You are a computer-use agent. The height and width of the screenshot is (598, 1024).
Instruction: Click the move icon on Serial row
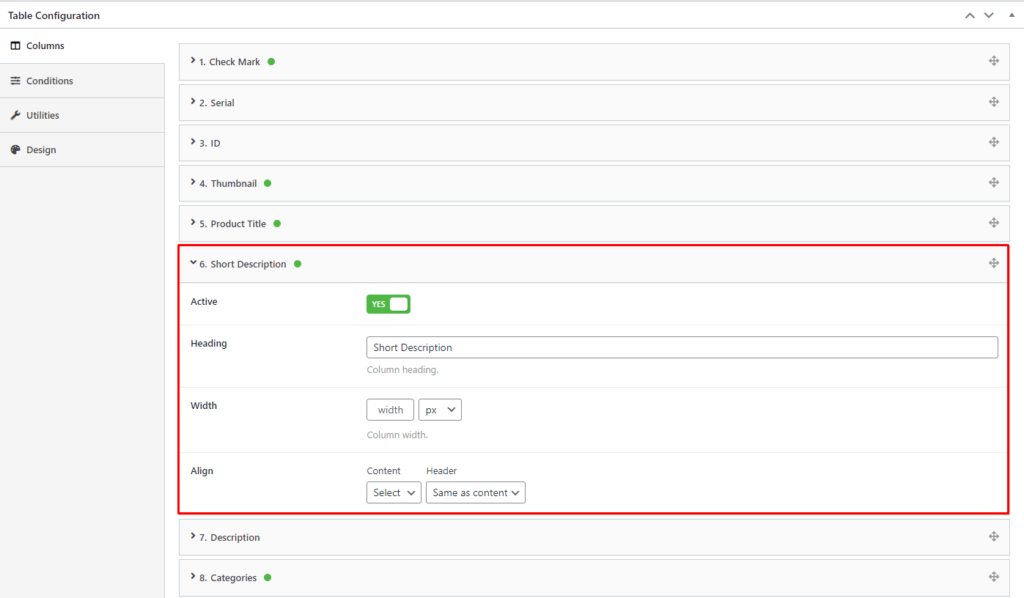(x=993, y=102)
